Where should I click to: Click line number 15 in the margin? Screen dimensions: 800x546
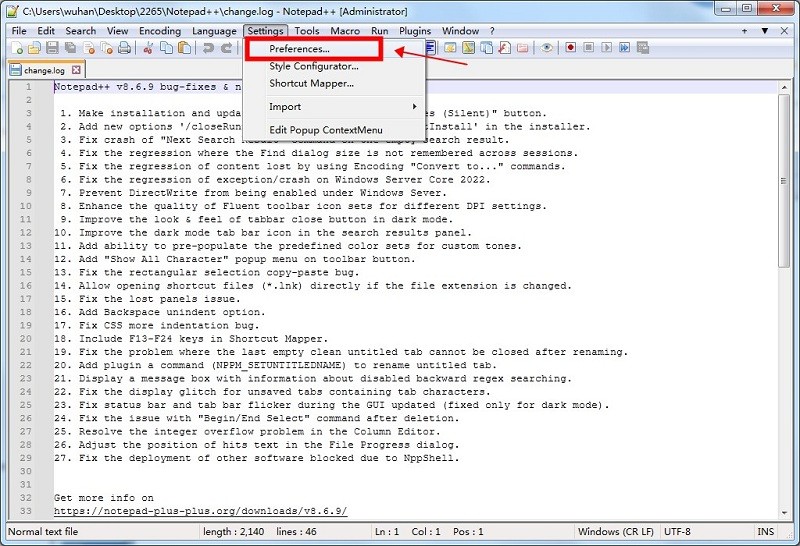[26, 272]
